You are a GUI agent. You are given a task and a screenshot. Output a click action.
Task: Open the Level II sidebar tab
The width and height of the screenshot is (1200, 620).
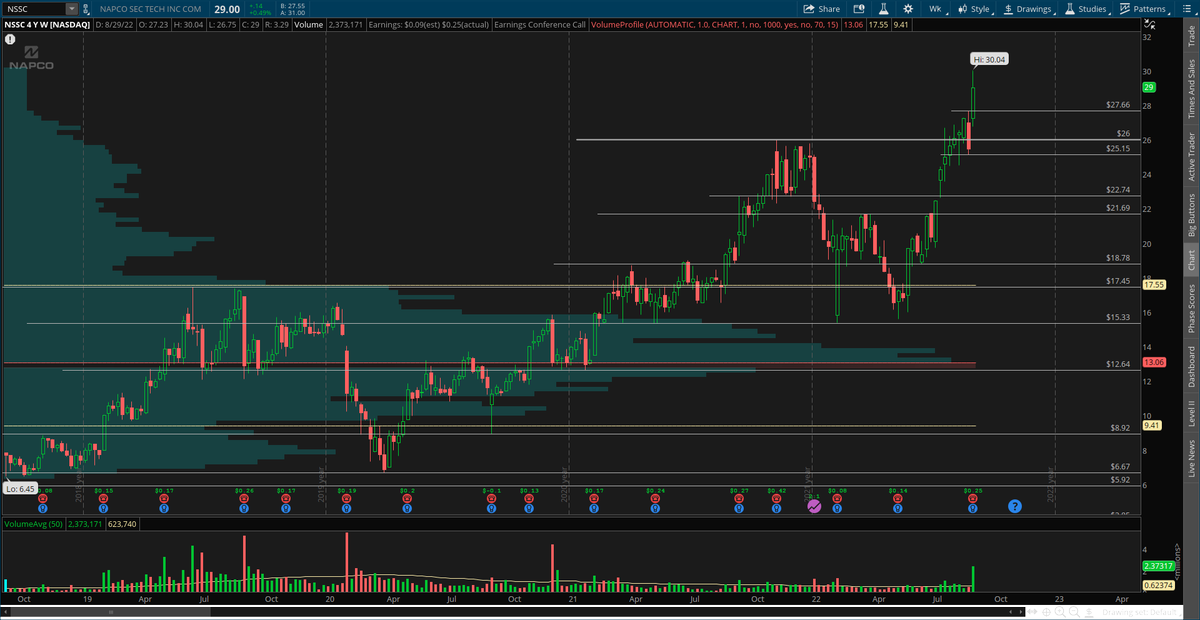(x=1190, y=414)
